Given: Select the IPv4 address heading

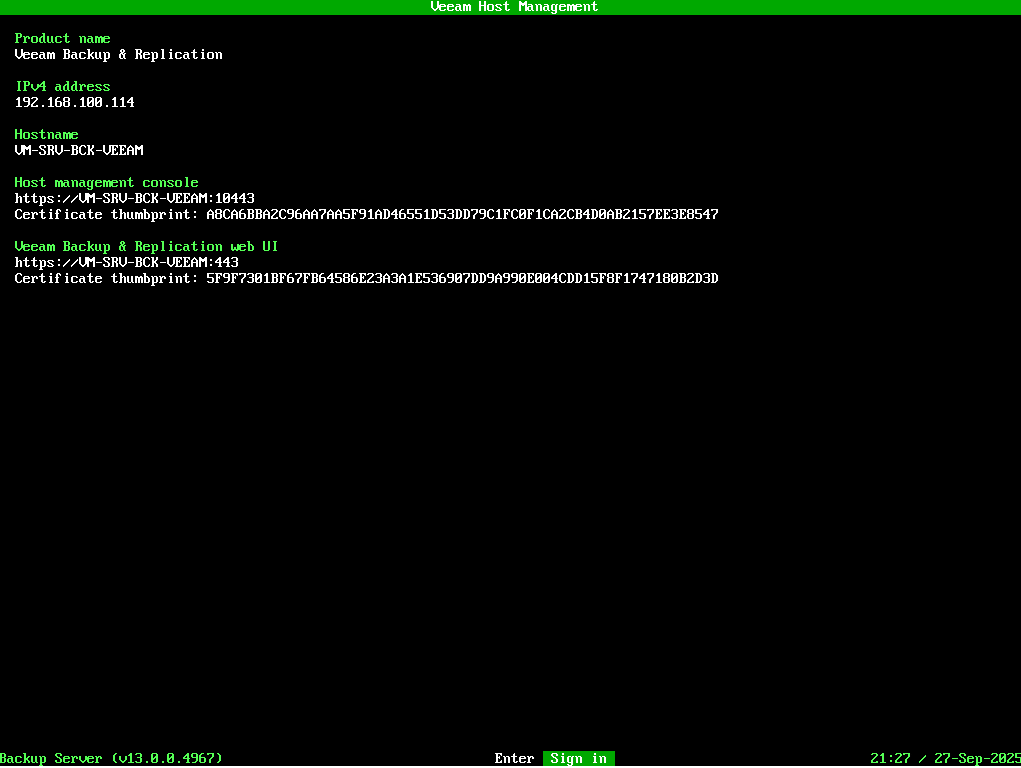Looking at the screenshot, I should (62, 87).
